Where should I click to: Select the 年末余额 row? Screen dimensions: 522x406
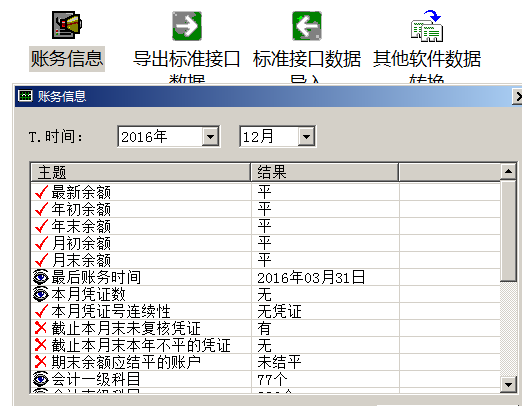(265, 226)
